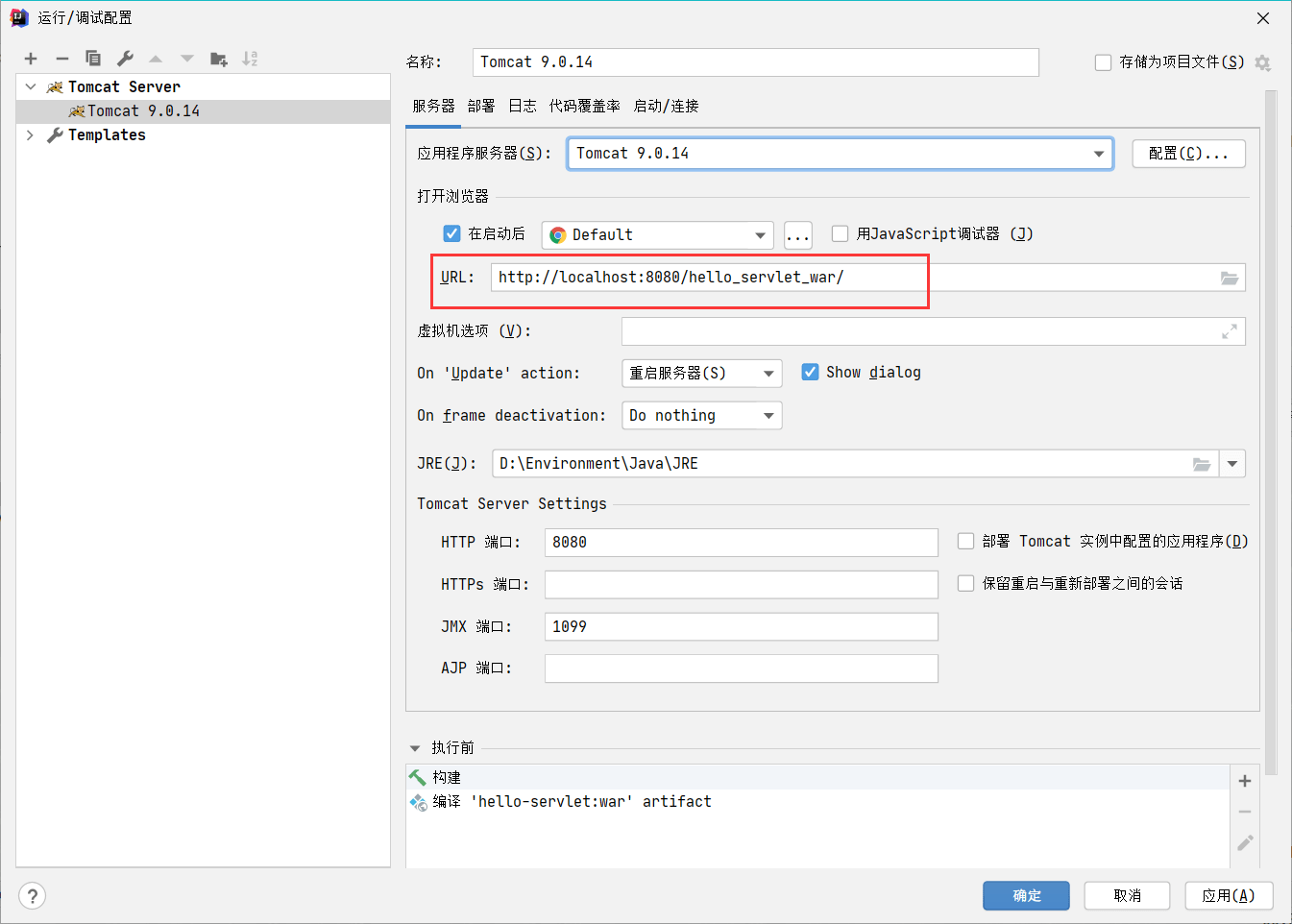Open On frame deactivation dropdown
1292x924 pixels.
pyautogui.click(x=702, y=416)
